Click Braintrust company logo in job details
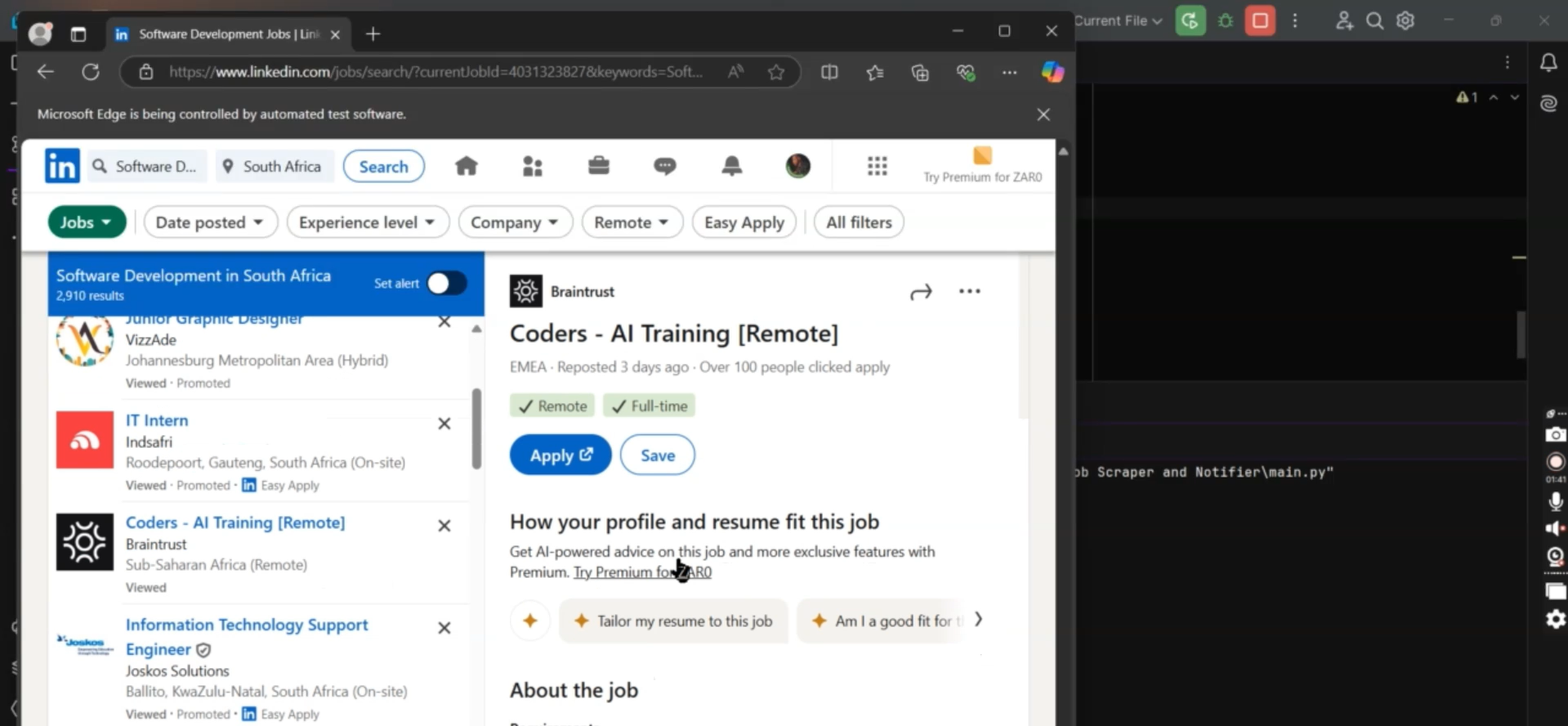The width and height of the screenshot is (1568, 726). point(526,291)
